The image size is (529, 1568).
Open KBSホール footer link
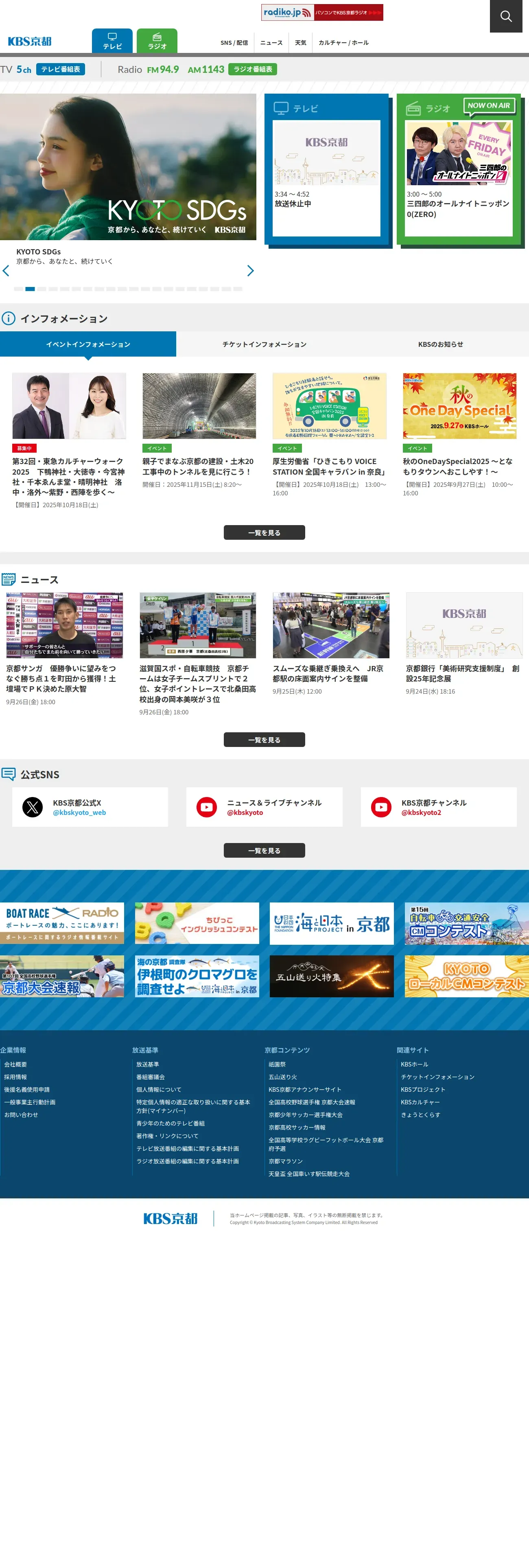pyautogui.click(x=415, y=1064)
